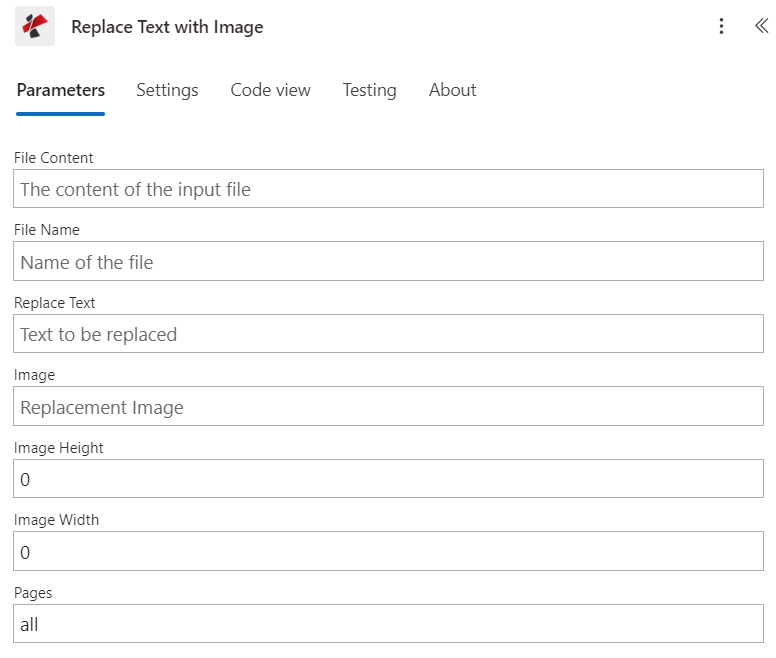Viewport: 776px width, 658px height.
Task: Switch to the Parameters tab
Action: point(61,90)
